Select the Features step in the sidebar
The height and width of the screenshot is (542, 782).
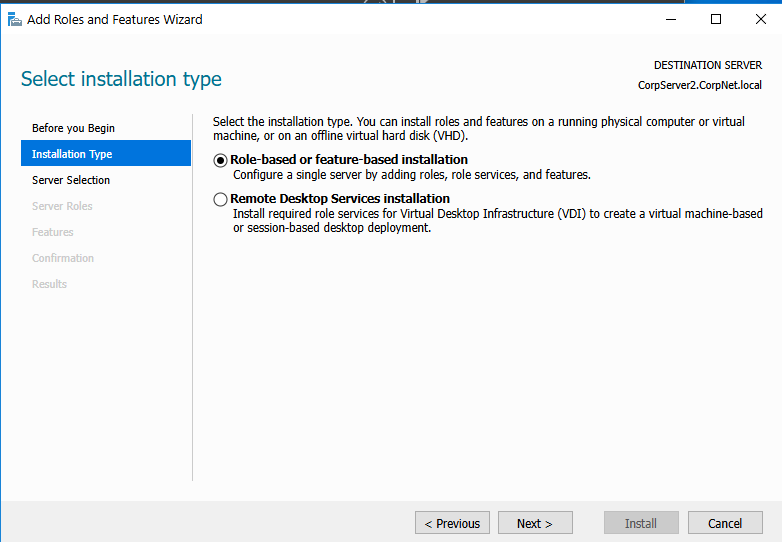(x=53, y=232)
